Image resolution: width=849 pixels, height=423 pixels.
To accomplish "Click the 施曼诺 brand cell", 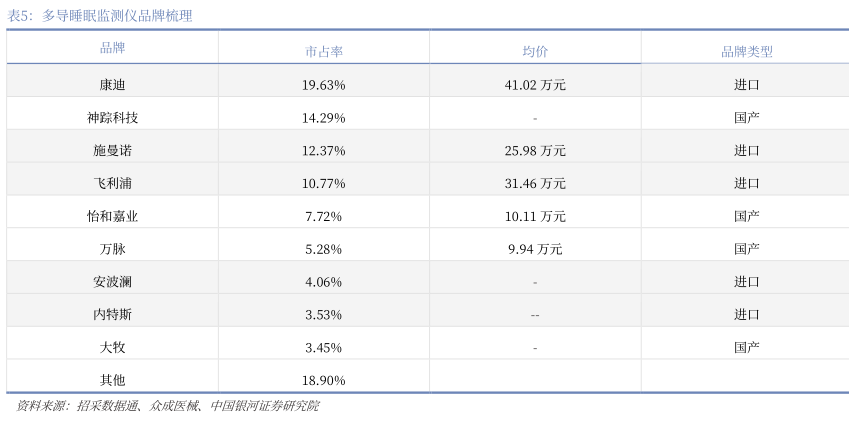I will [112, 151].
